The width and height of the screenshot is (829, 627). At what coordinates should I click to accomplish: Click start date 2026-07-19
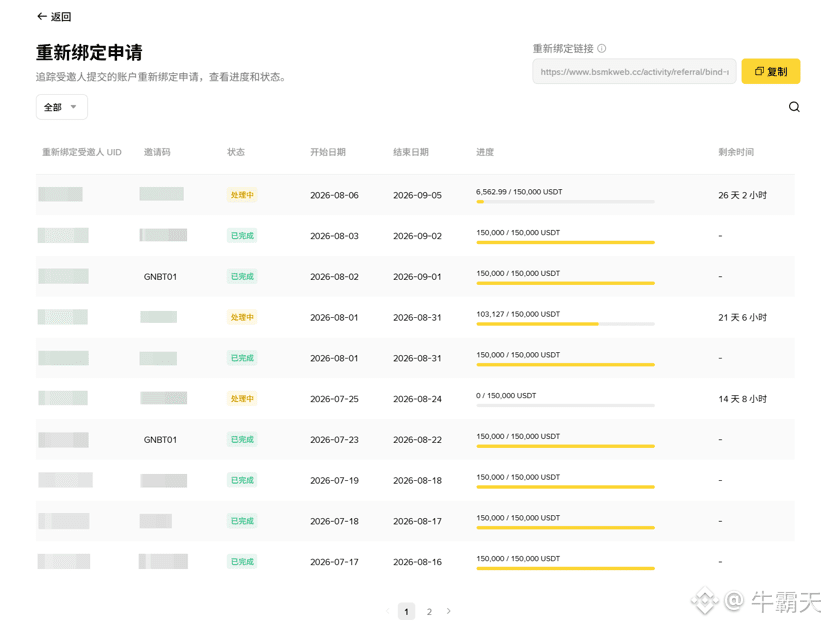click(334, 481)
